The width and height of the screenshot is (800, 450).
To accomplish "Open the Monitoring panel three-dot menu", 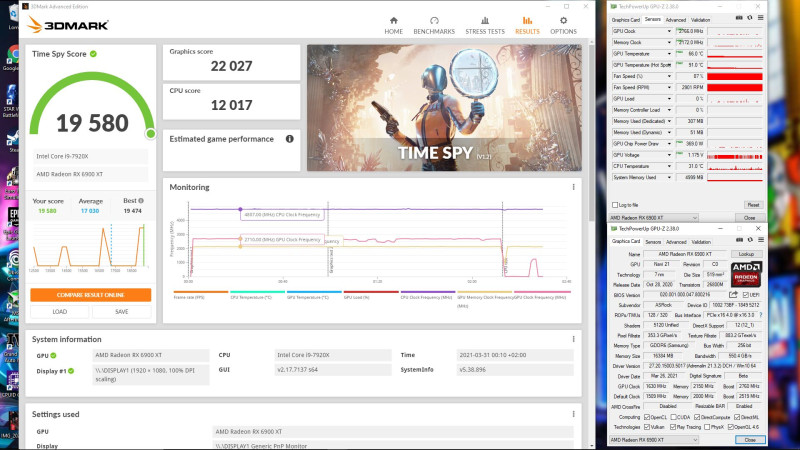I will pyautogui.click(x=573, y=187).
